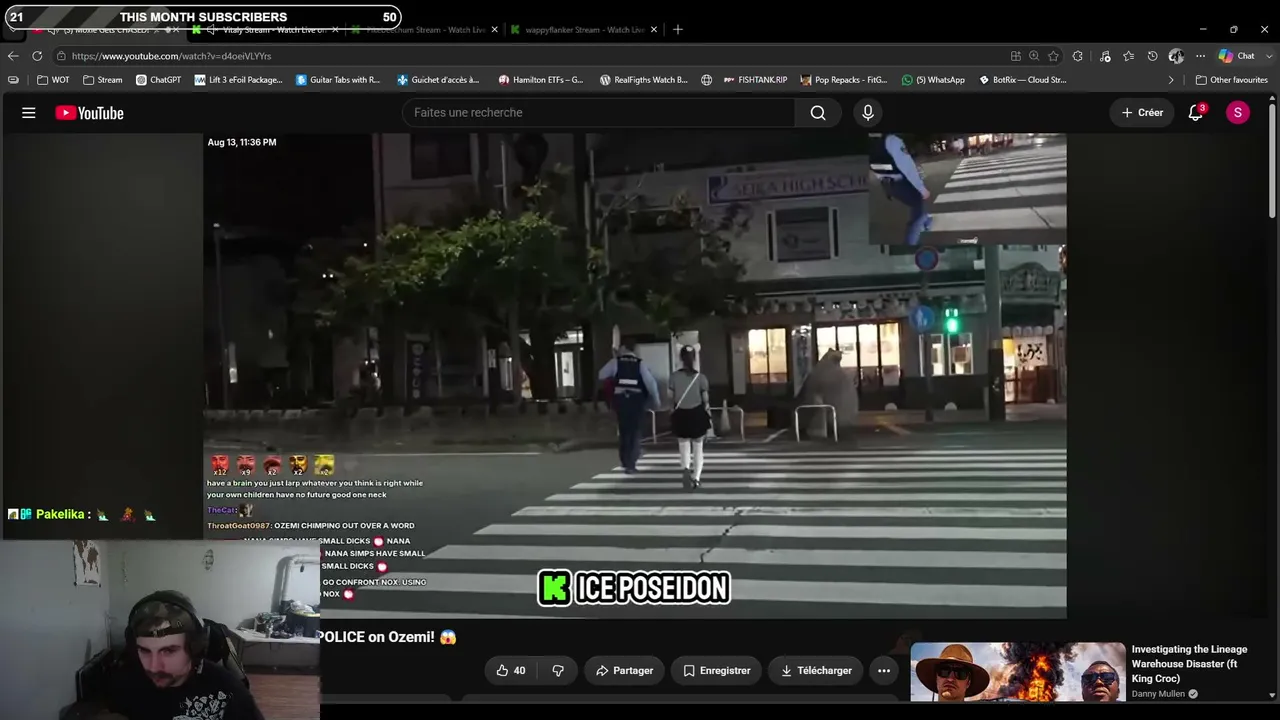Image resolution: width=1280 pixels, height=720 pixels.
Task: Share the video with Partager
Action: point(624,671)
